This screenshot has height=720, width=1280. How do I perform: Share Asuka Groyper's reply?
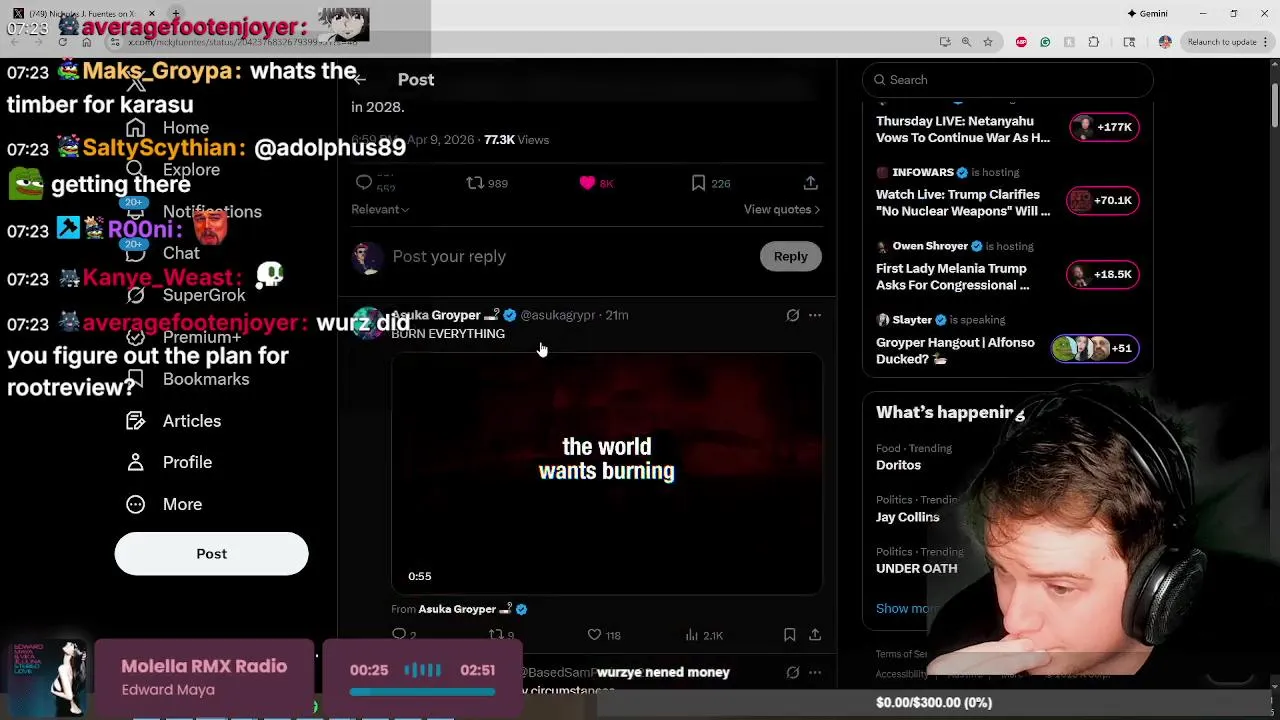[x=815, y=635]
